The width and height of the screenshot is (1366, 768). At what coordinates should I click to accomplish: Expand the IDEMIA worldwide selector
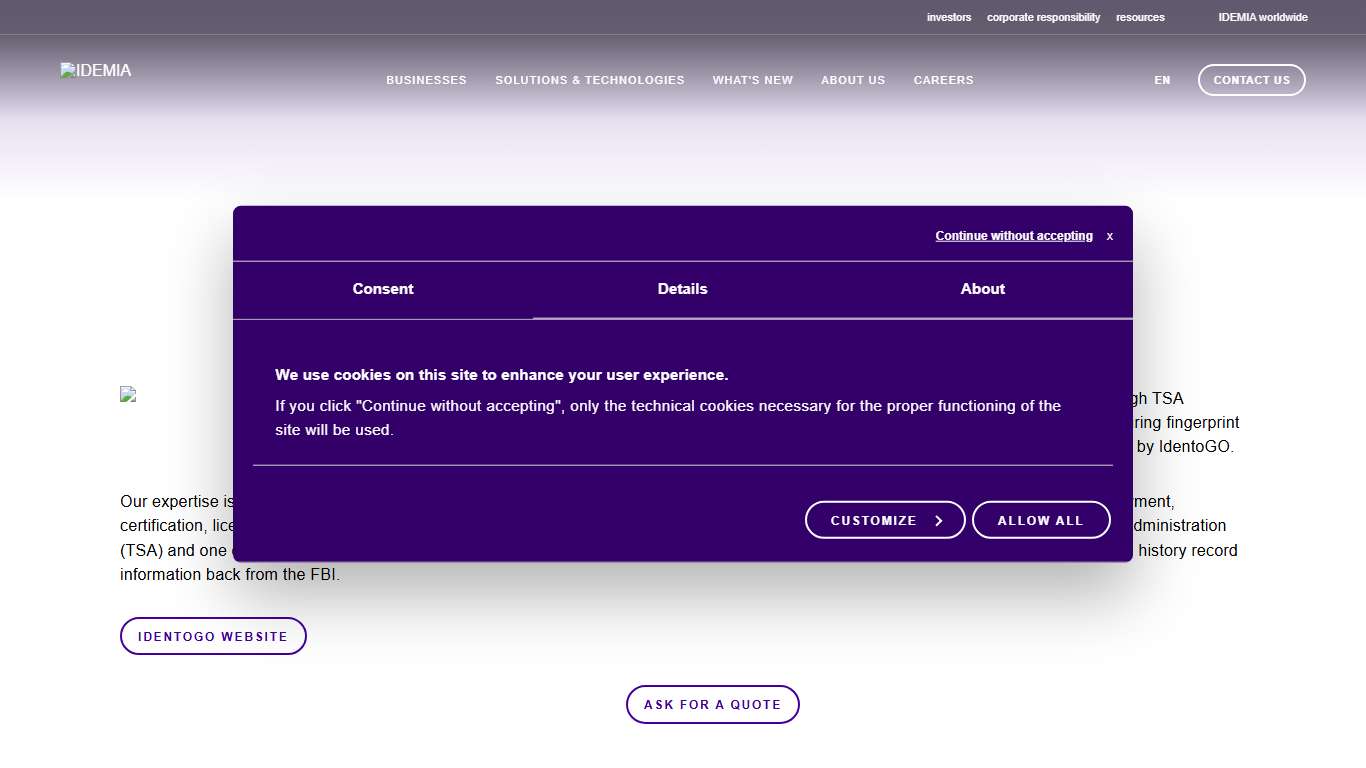1262,17
